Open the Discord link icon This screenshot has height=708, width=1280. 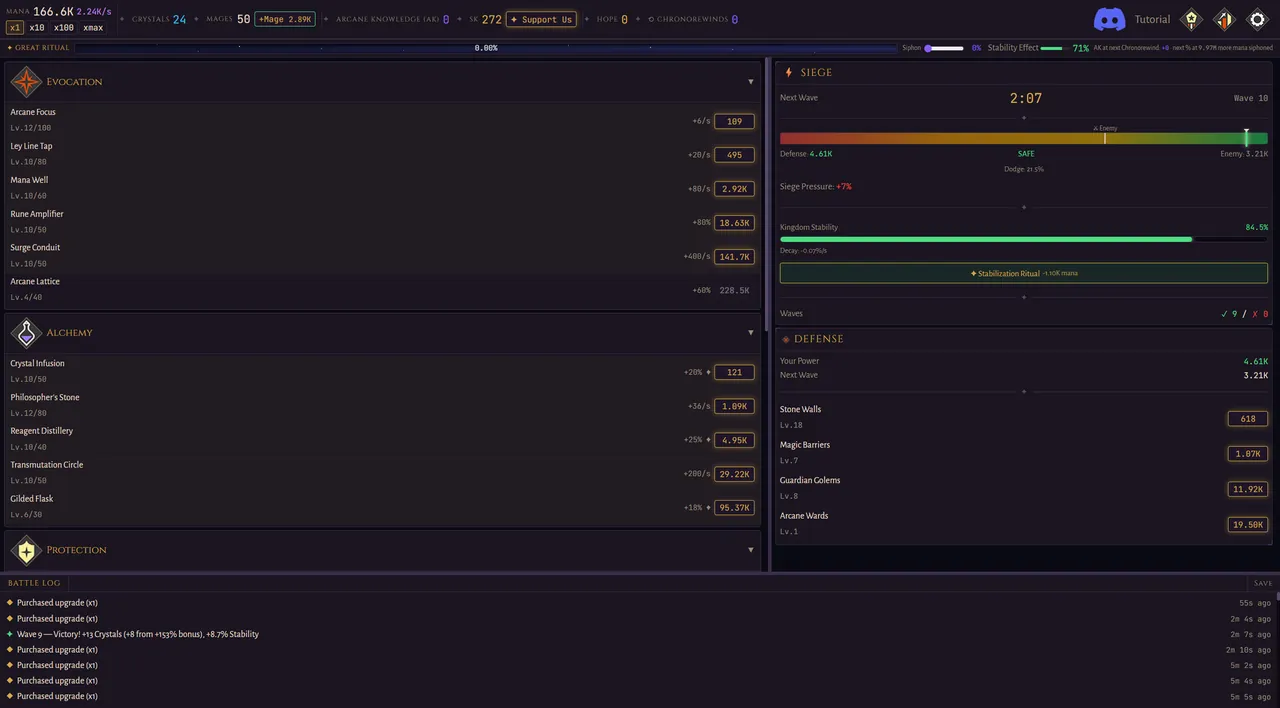1110,19
